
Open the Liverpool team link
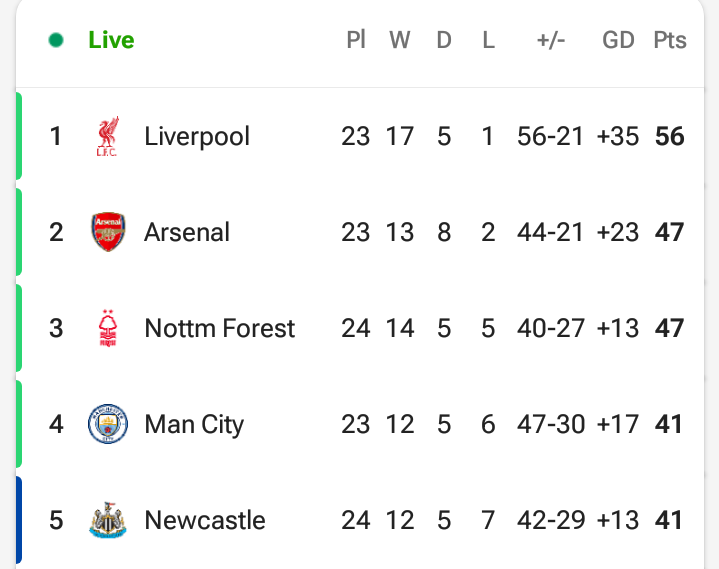click(x=197, y=136)
